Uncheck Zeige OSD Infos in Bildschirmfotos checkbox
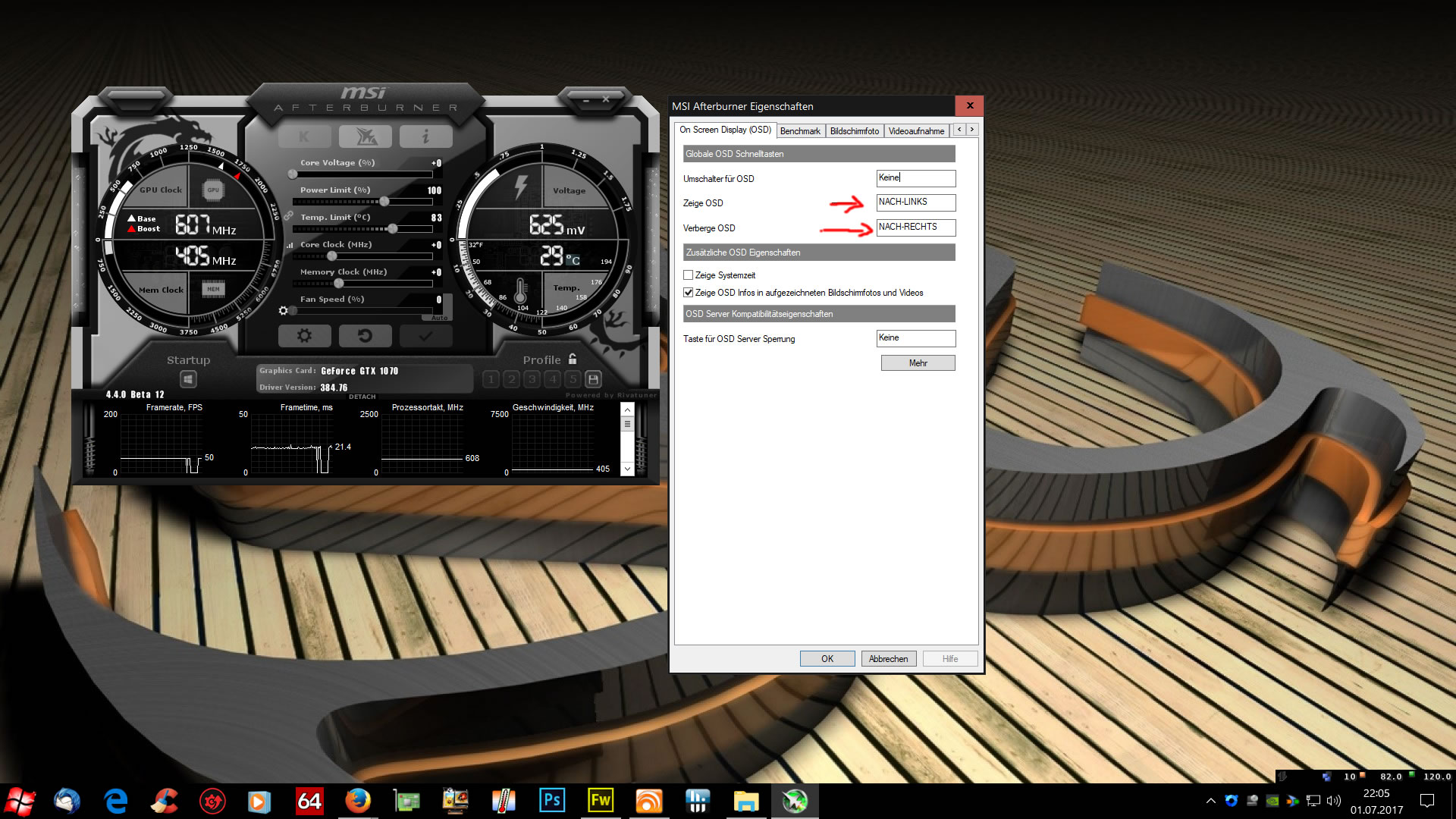The width and height of the screenshot is (1456, 819). pos(689,293)
